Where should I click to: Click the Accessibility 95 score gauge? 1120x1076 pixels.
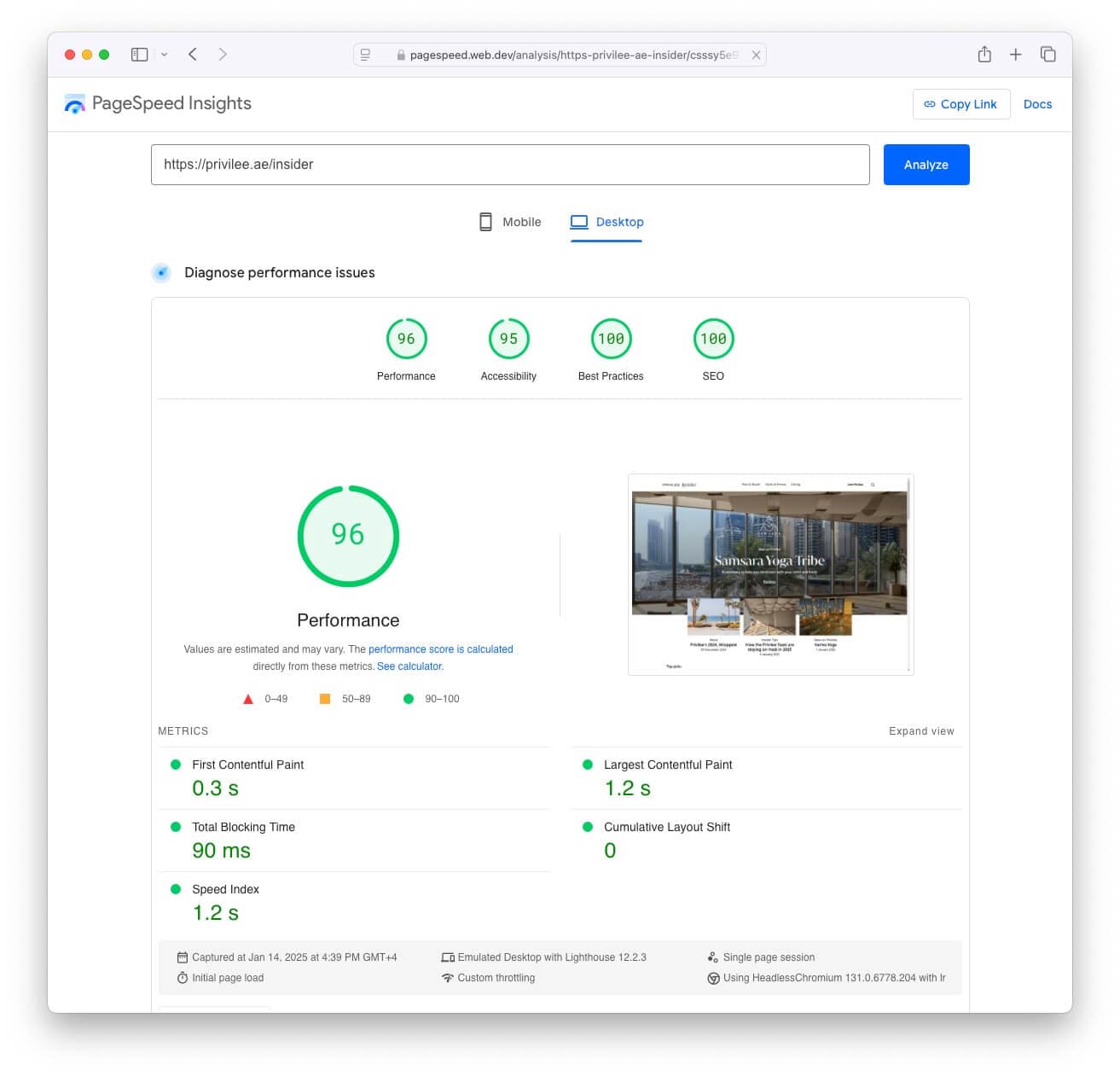pos(508,339)
